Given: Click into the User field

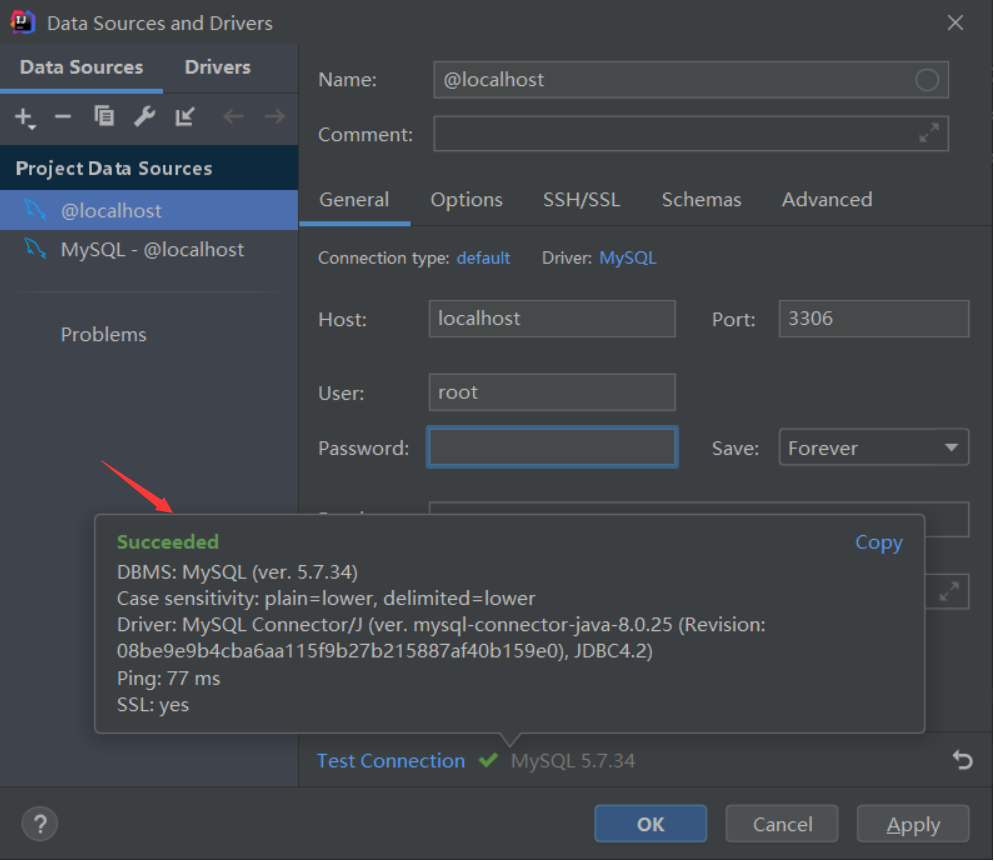Looking at the screenshot, I should (552, 392).
